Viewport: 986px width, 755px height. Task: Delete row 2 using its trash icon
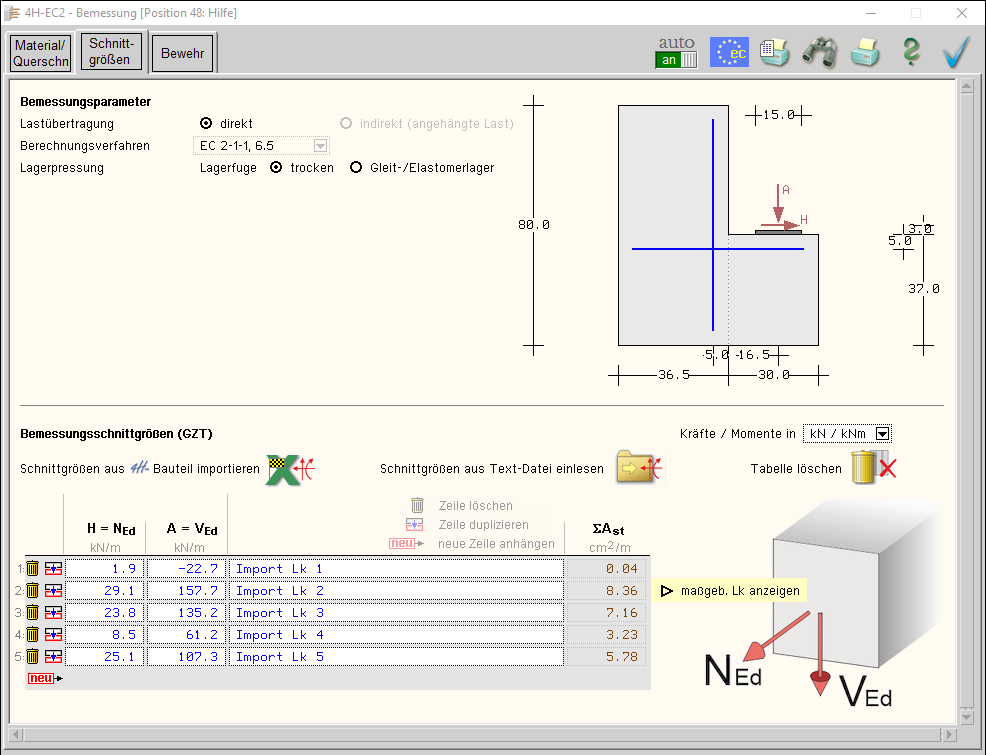(x=33, y=591)
